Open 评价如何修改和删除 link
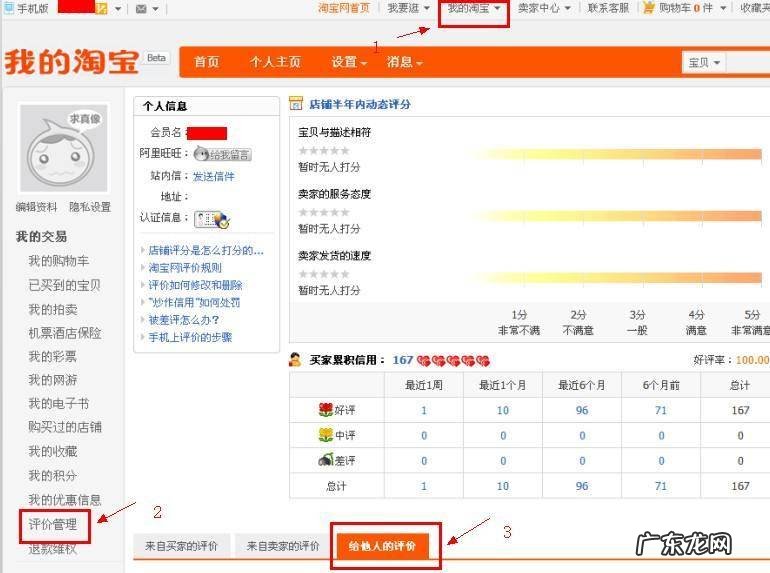This screenshot has width=770, height=573. (x=195, y=285)
